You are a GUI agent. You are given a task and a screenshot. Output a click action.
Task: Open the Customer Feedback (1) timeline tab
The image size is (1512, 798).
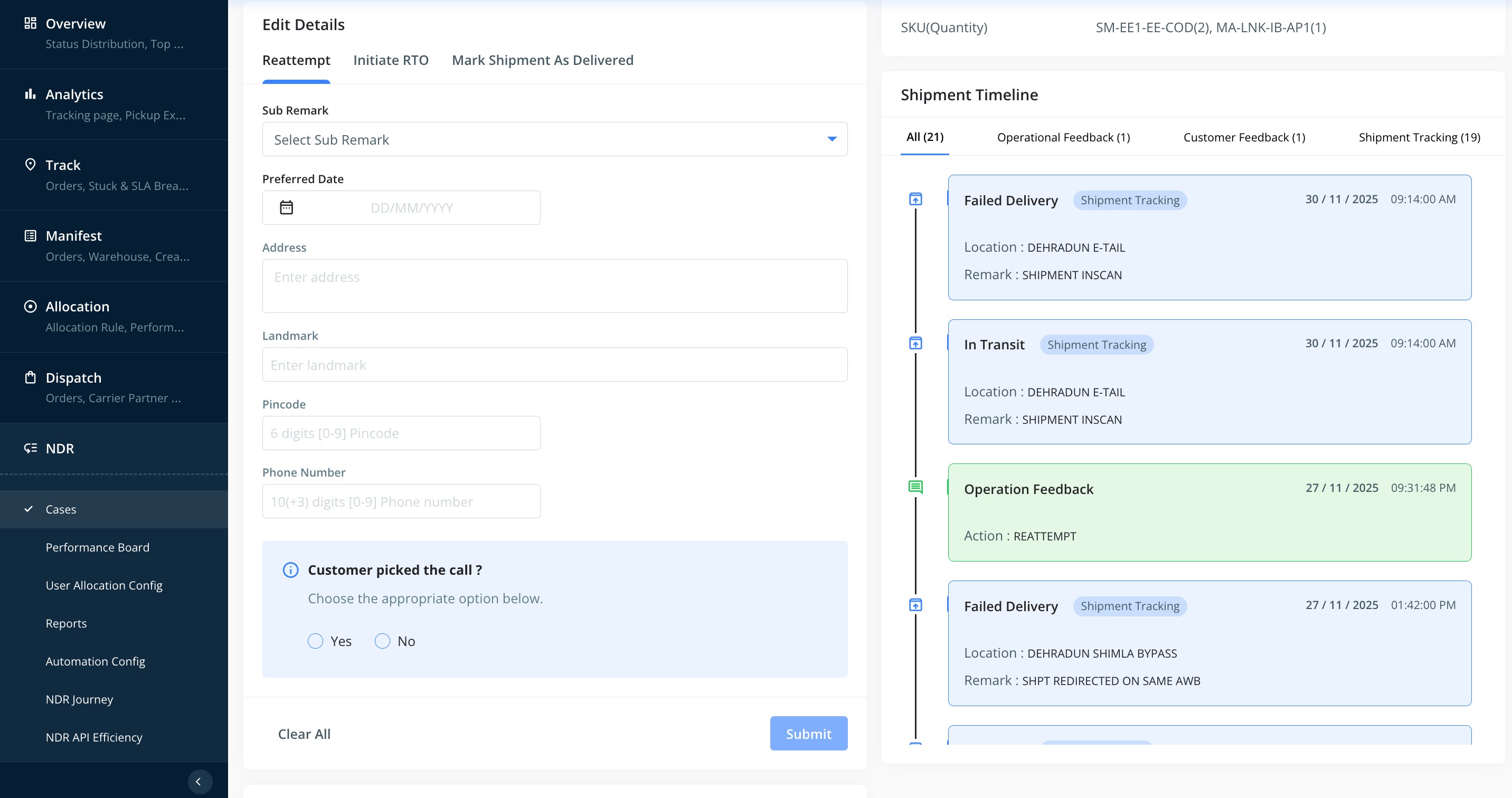click(x=1244, y=137)
